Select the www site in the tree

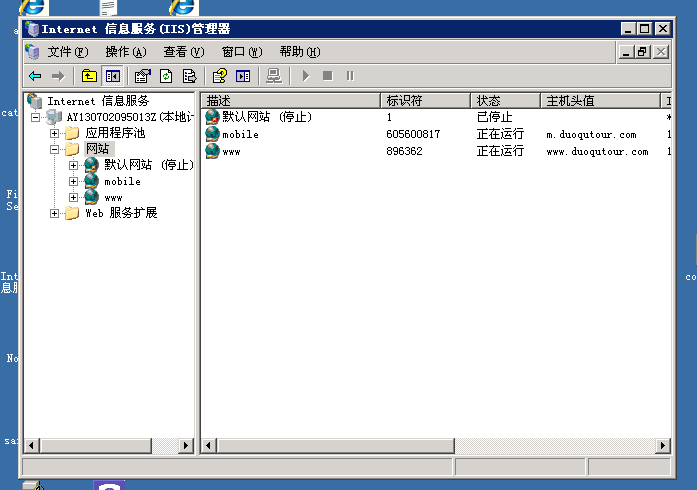click(x=113, y=197)
